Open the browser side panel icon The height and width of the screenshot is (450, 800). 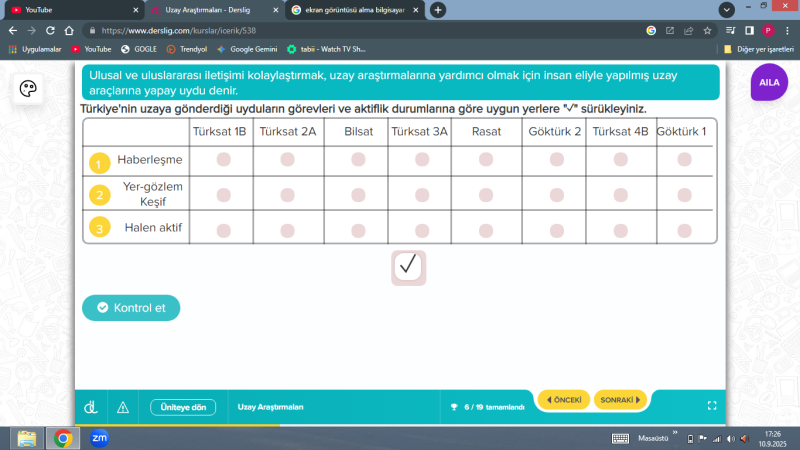749,30
